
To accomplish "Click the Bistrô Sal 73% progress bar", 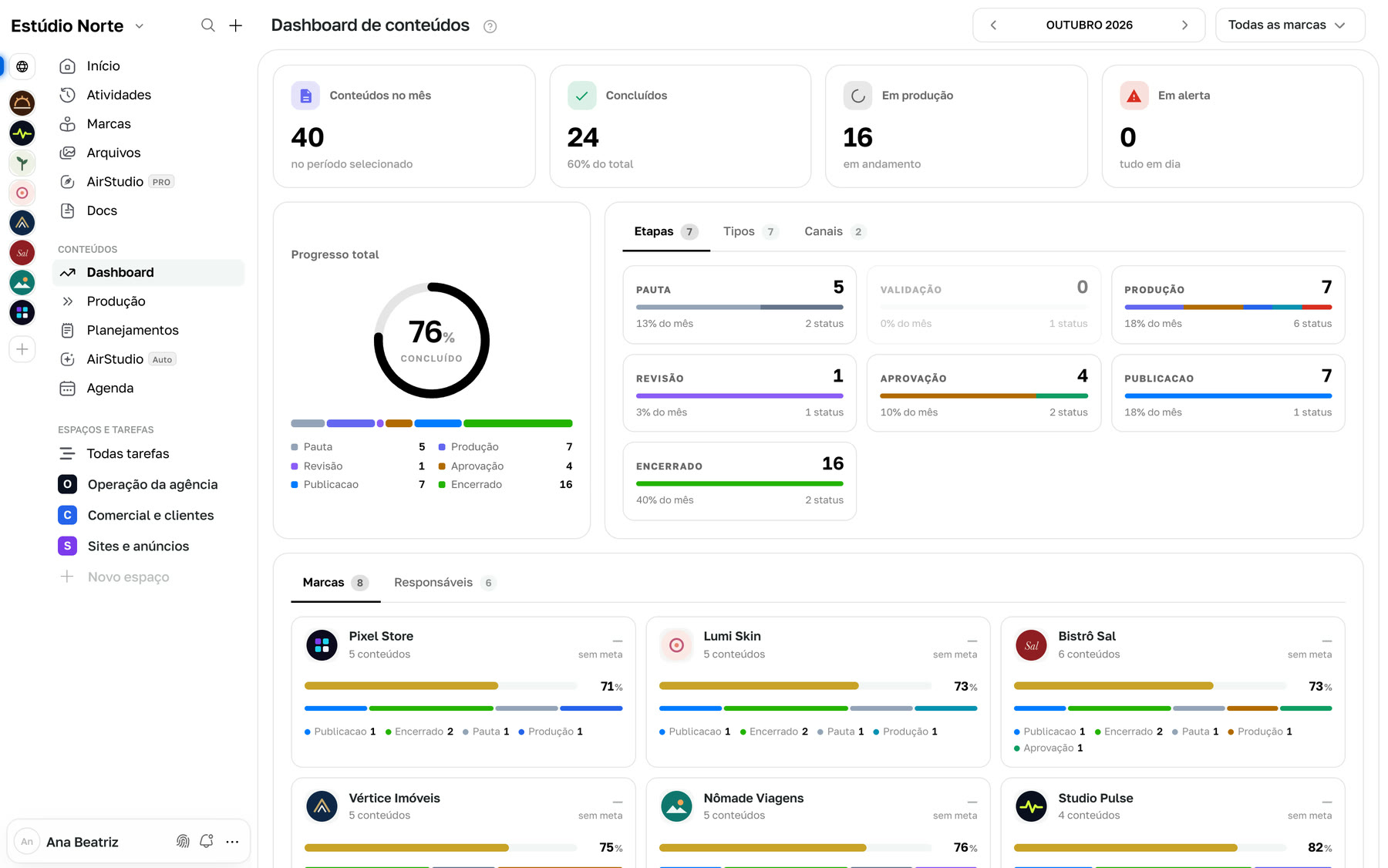I will coord(1150,686).
